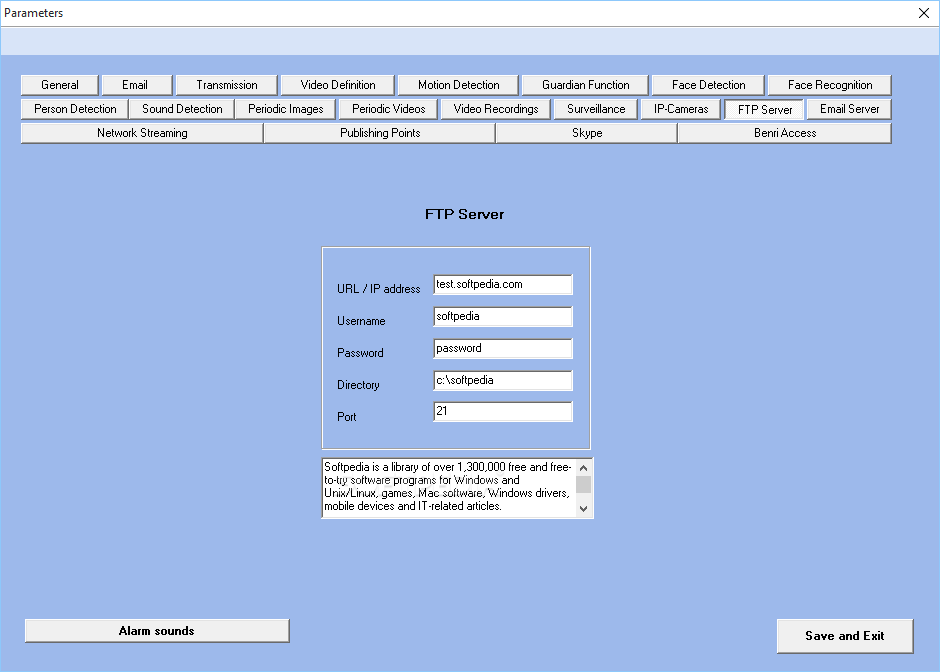940x672 pixels.
Task: Open Sound Detection tab
Action: pyautogui.click(x=182, y=109)
